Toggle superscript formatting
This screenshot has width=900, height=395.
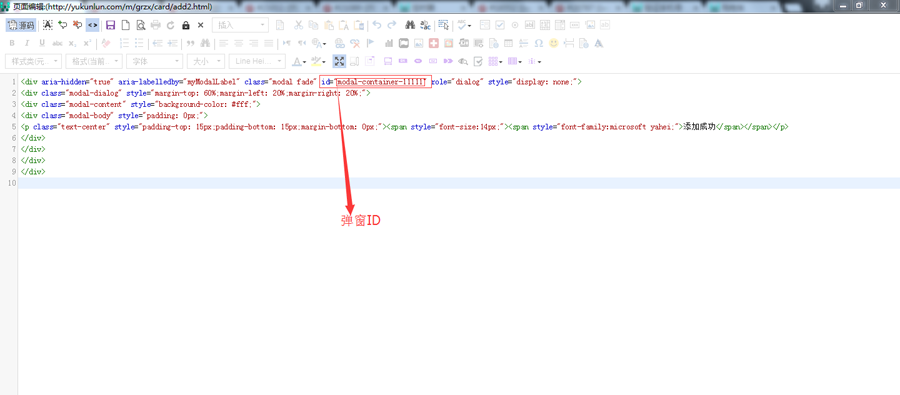point(87,43)
